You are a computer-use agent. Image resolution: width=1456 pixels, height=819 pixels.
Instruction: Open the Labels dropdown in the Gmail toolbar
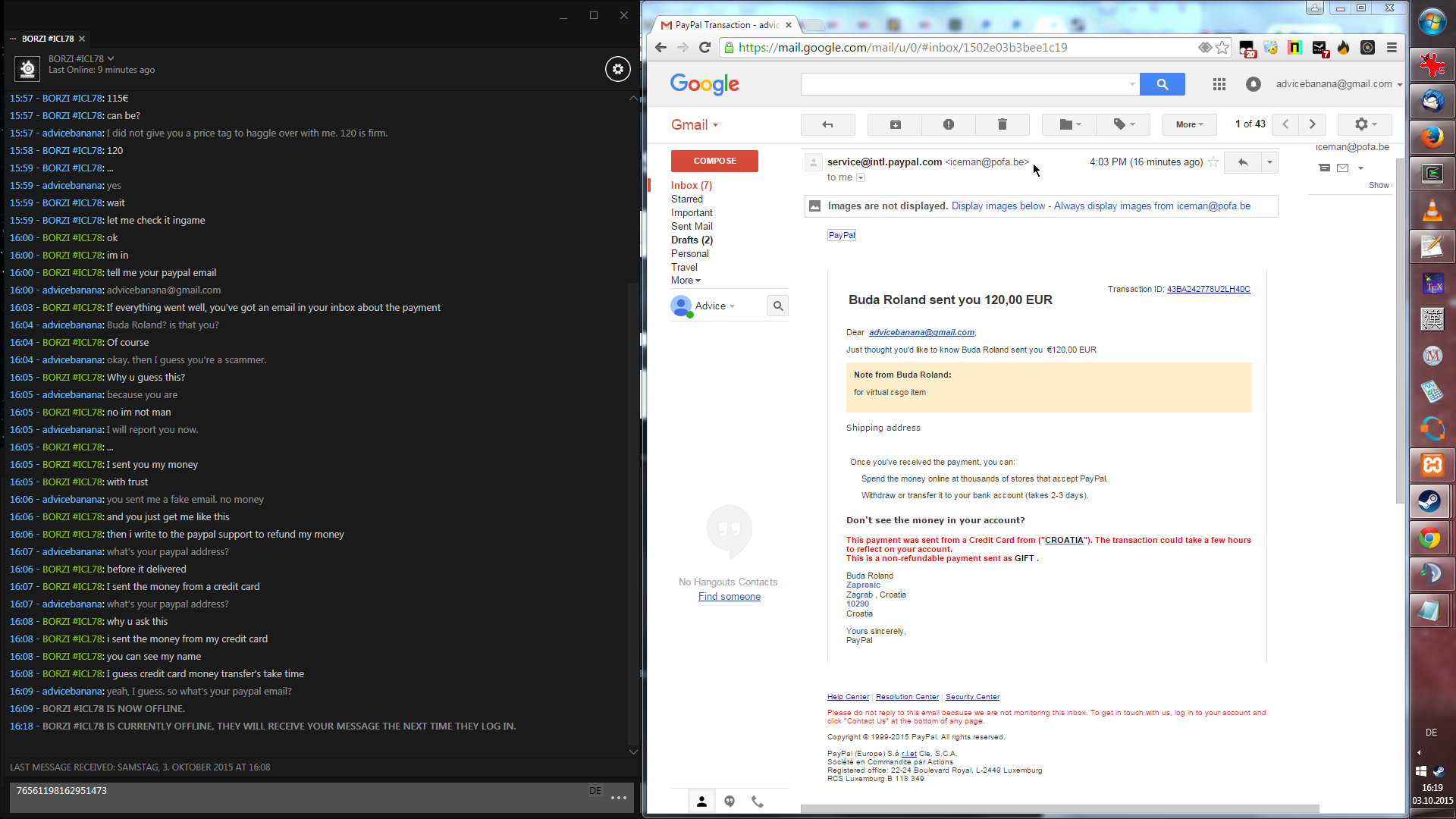click(1124, 124)
